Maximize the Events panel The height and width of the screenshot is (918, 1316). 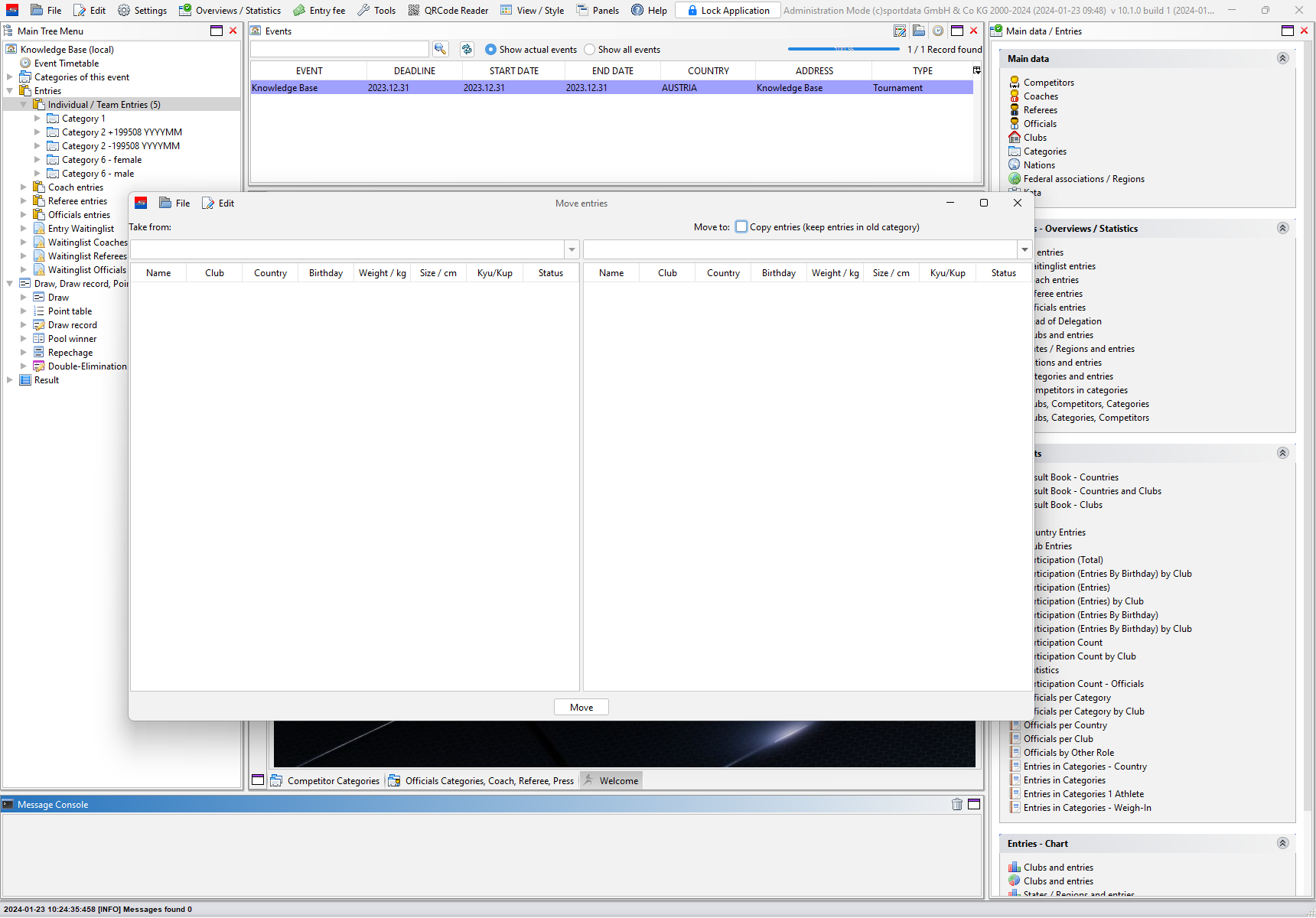click(x=956, y=31)
